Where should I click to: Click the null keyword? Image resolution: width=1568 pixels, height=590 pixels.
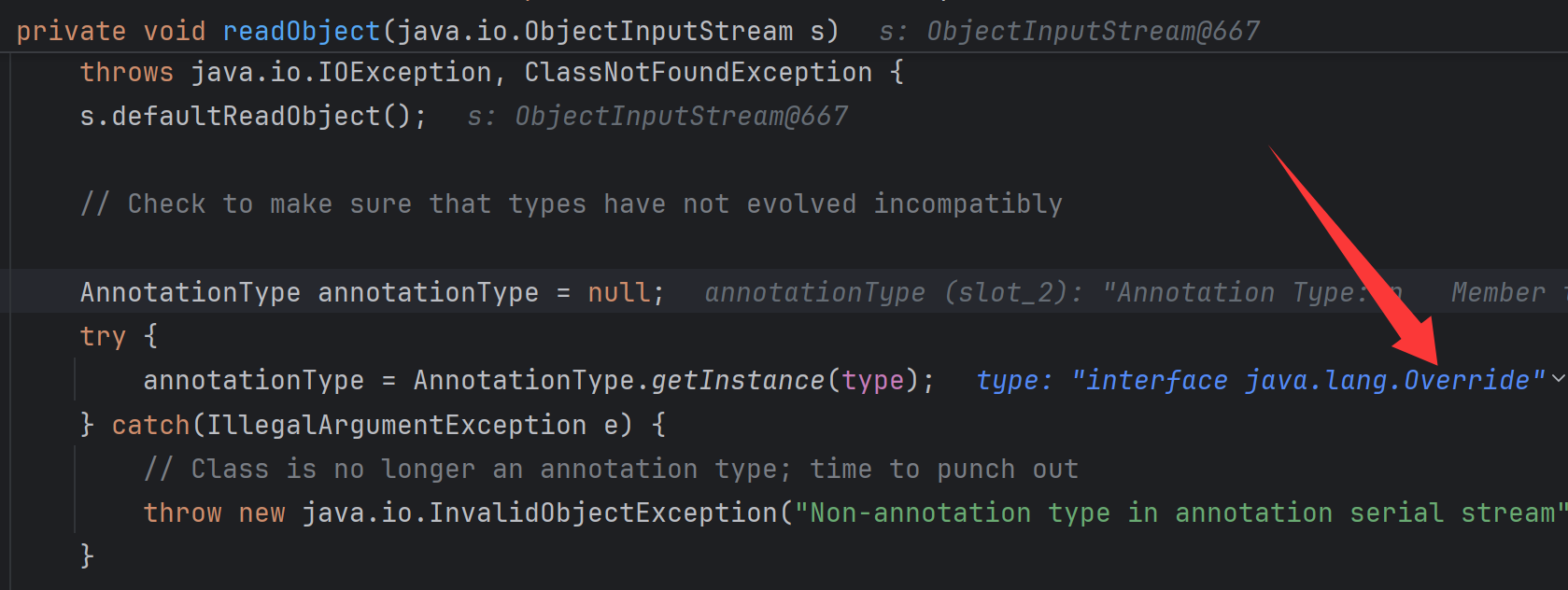pyautogui.click(x=618, y=293)
